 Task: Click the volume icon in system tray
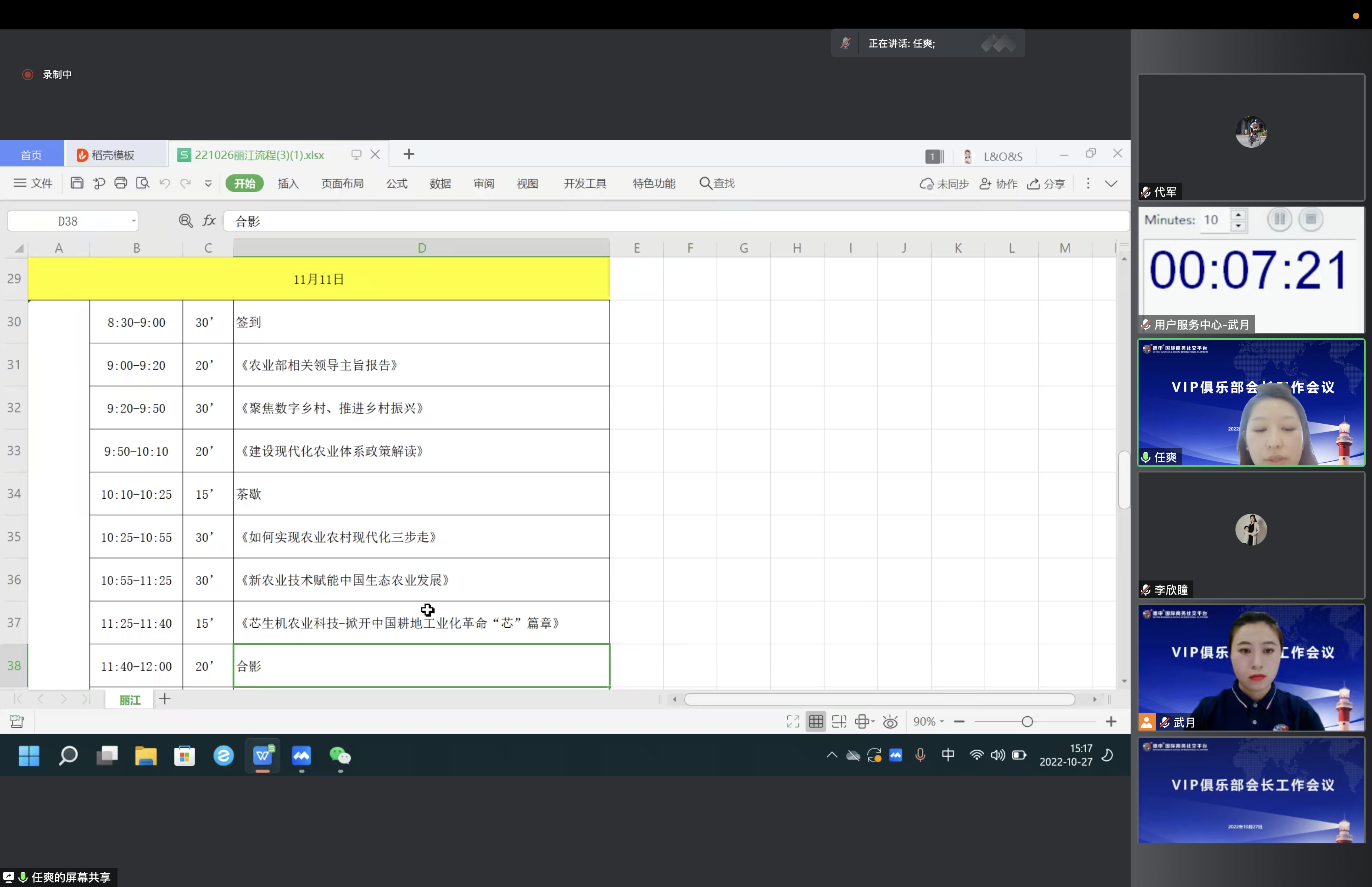click(998, 755)
